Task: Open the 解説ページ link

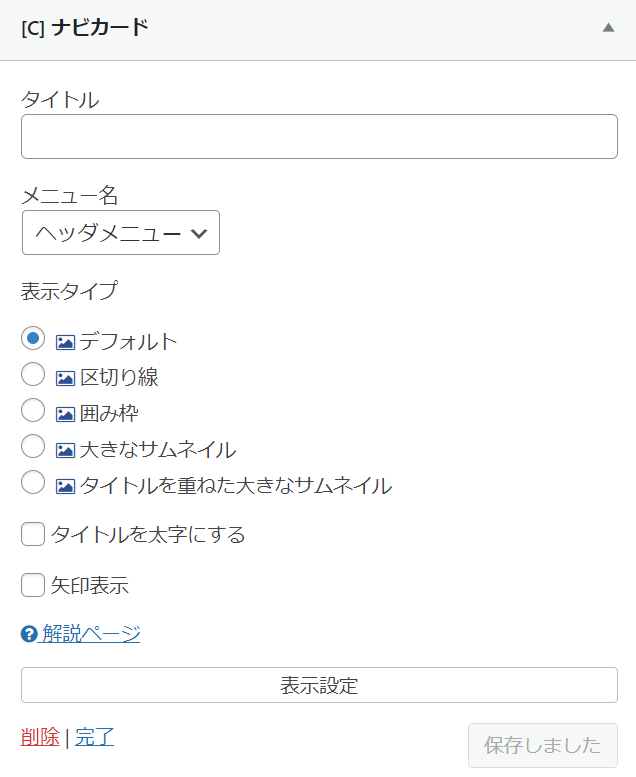Action: click(x=91, y=634)
